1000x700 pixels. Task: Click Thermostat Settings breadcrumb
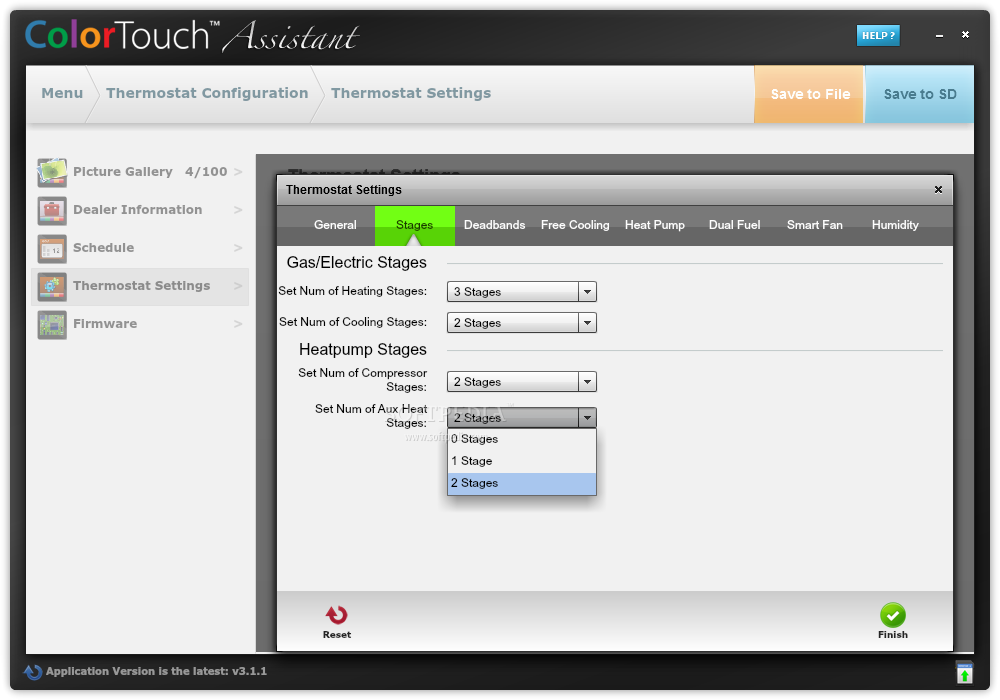(411, 93)
